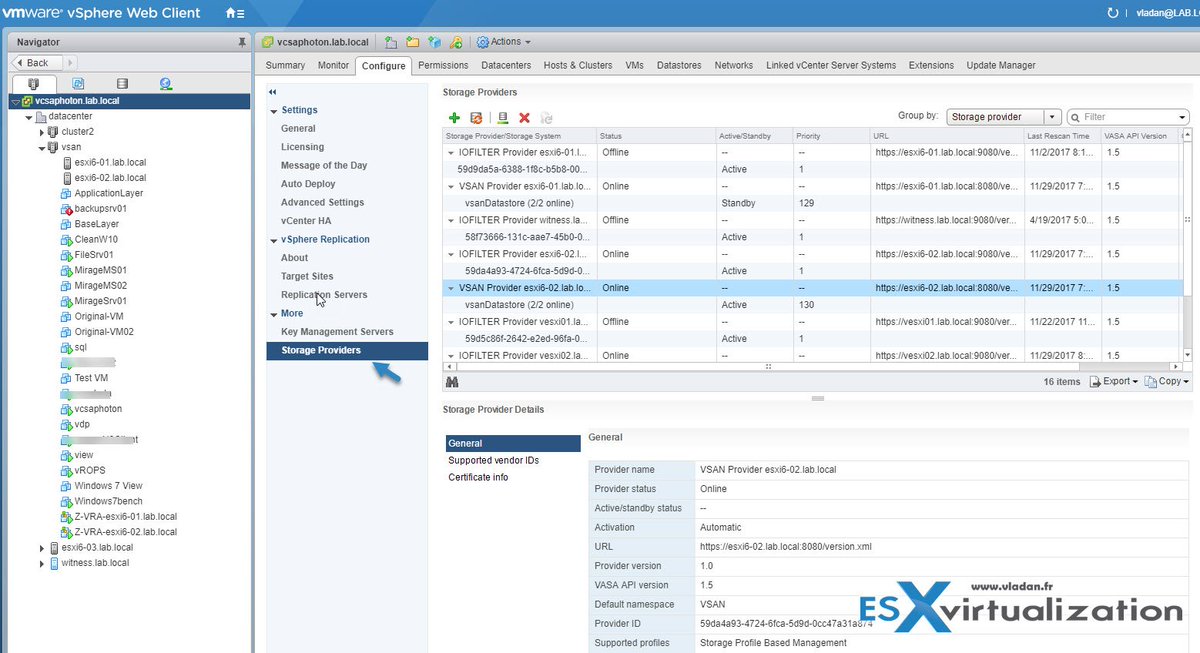The height and width of the screenshot is (653, 1200).
Task: Open the Hosts & Clusters tab
Action: (578, 65)
